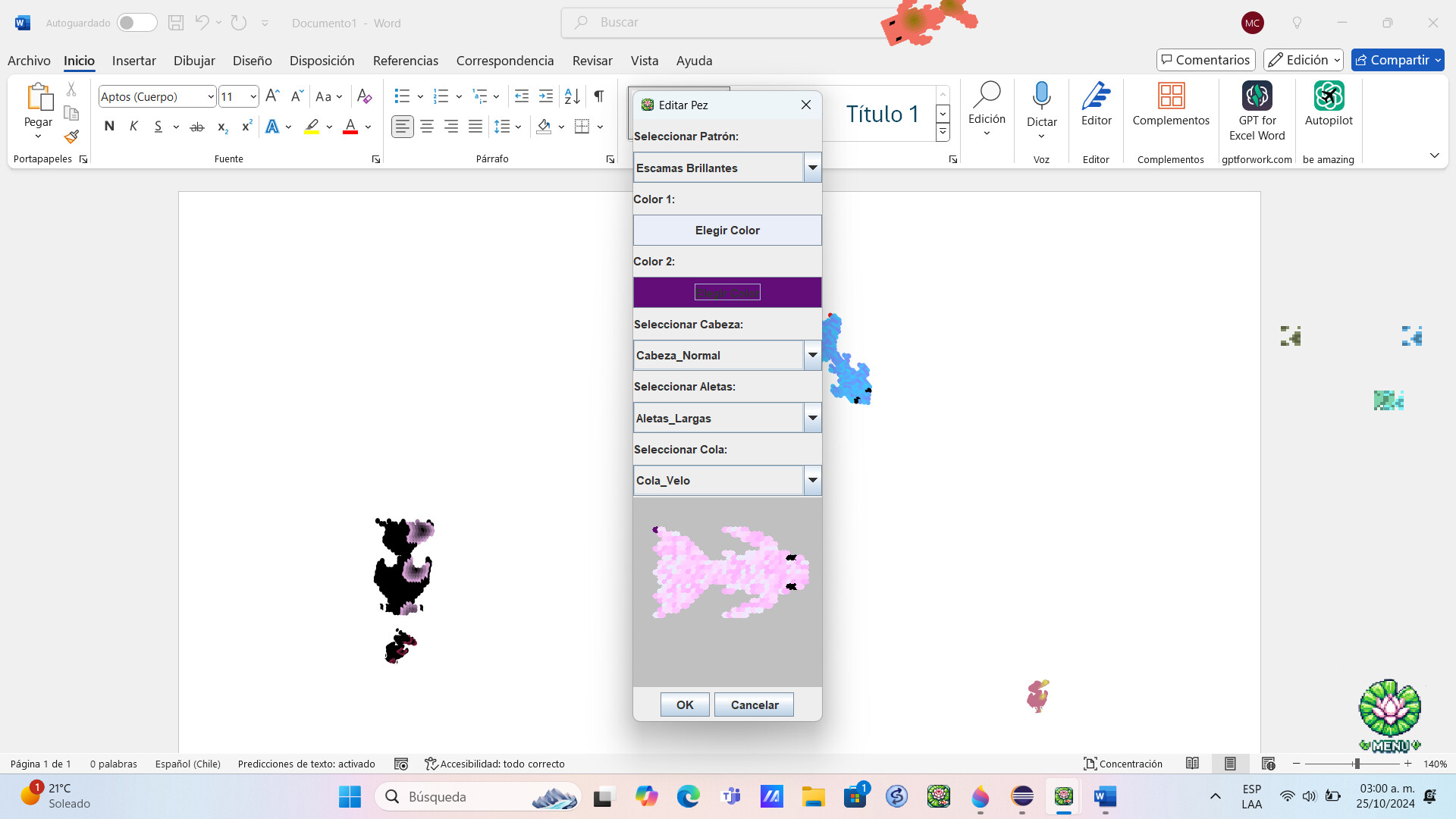This screenshot has width=1456, height=819.
Task: Expand the Seleccionar Cabeza dropdown
Action: (x=811, y=355)
